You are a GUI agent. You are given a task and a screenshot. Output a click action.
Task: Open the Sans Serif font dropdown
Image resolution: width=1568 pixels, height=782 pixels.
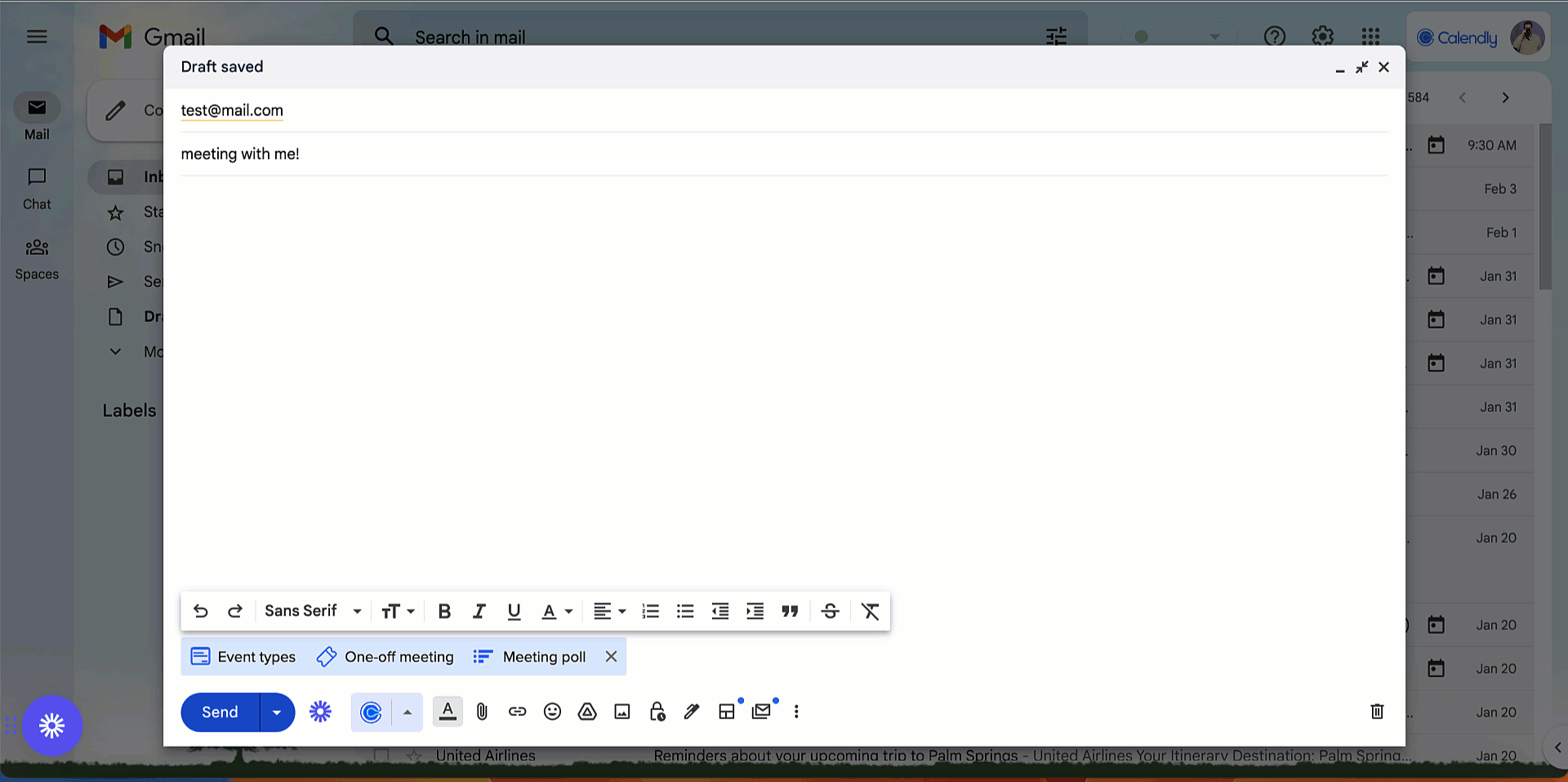[x=313, y=611]
